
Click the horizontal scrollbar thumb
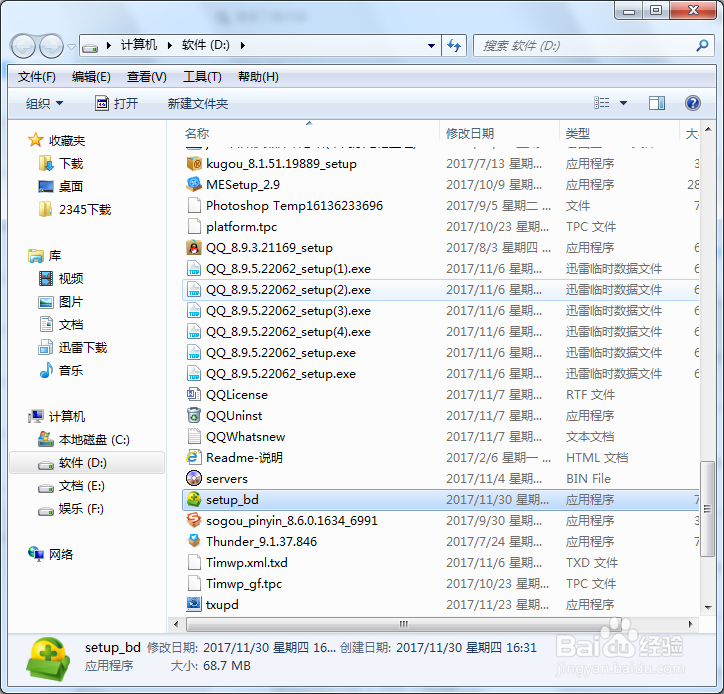pos(404,624)
